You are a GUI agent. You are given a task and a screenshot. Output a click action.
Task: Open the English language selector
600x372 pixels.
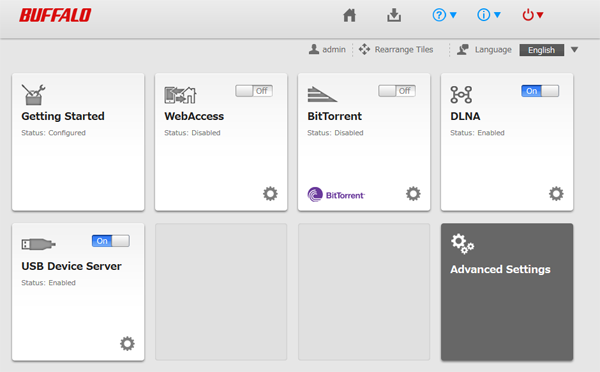coord(541,50)
